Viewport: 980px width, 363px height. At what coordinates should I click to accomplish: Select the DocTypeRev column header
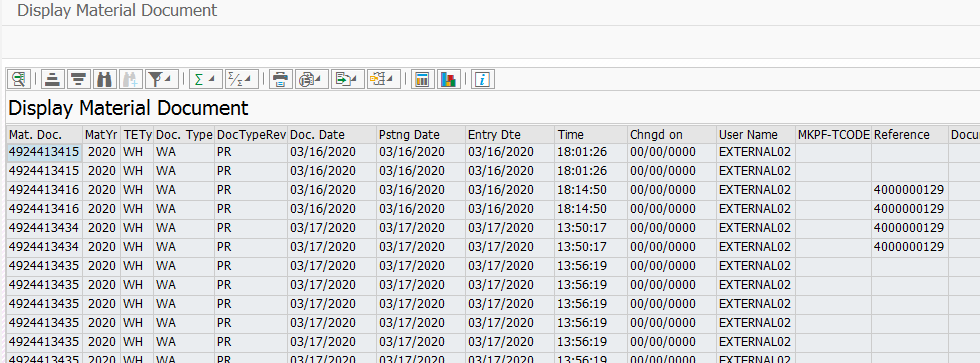click(x=251, y=134)
